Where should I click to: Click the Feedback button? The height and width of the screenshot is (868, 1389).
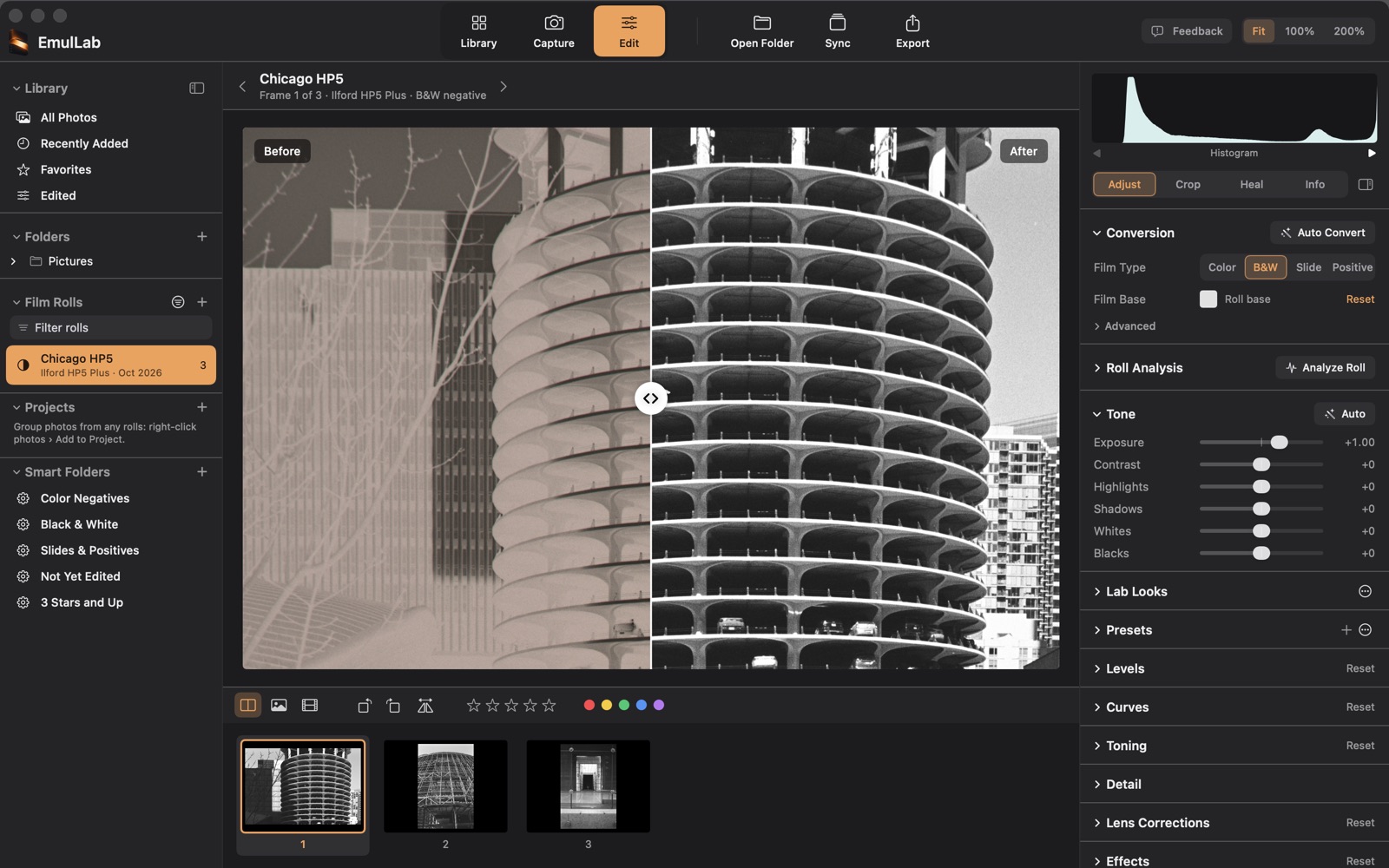coord(1187,31)
